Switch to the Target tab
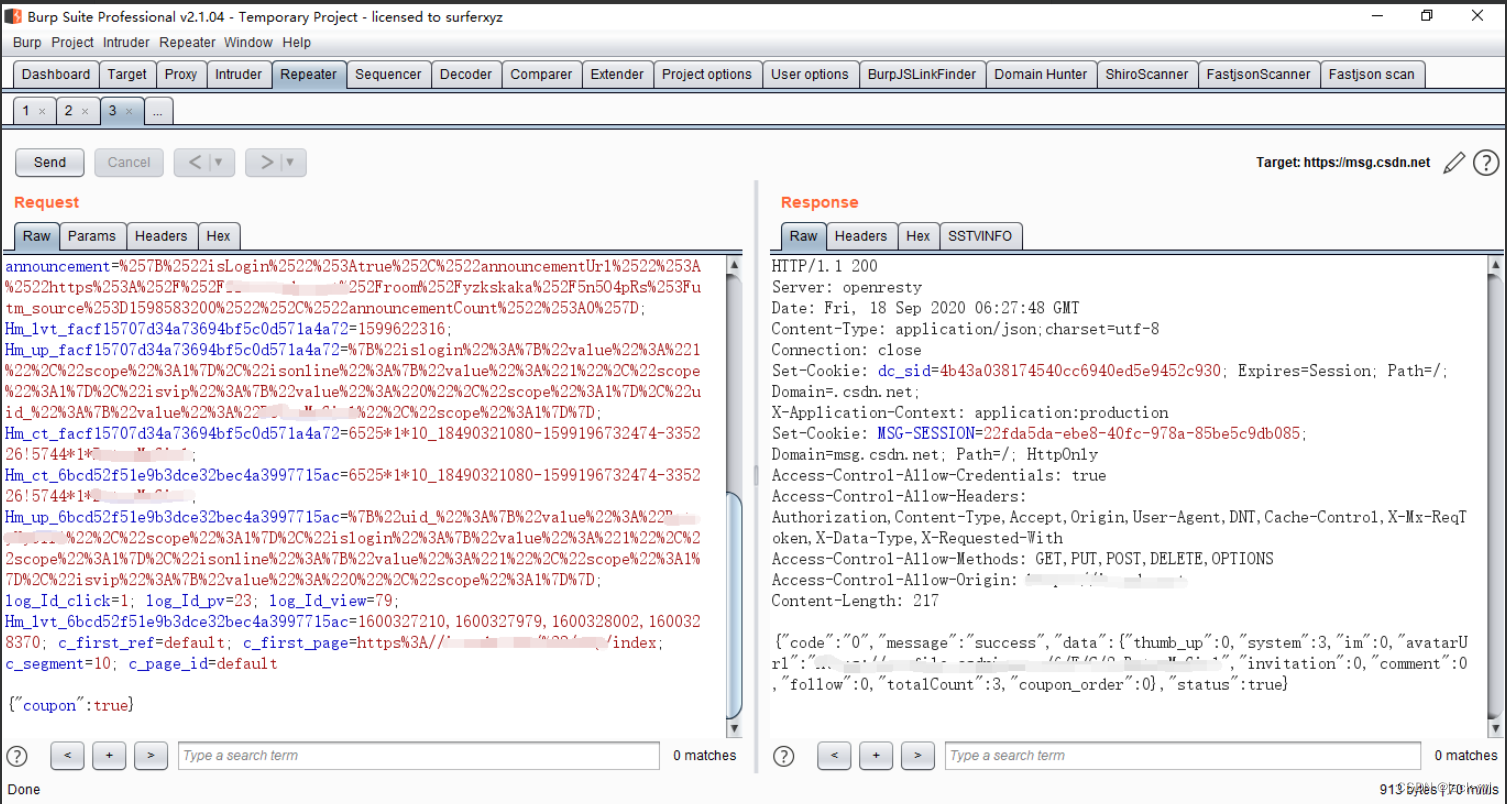 tap(127, 74)
